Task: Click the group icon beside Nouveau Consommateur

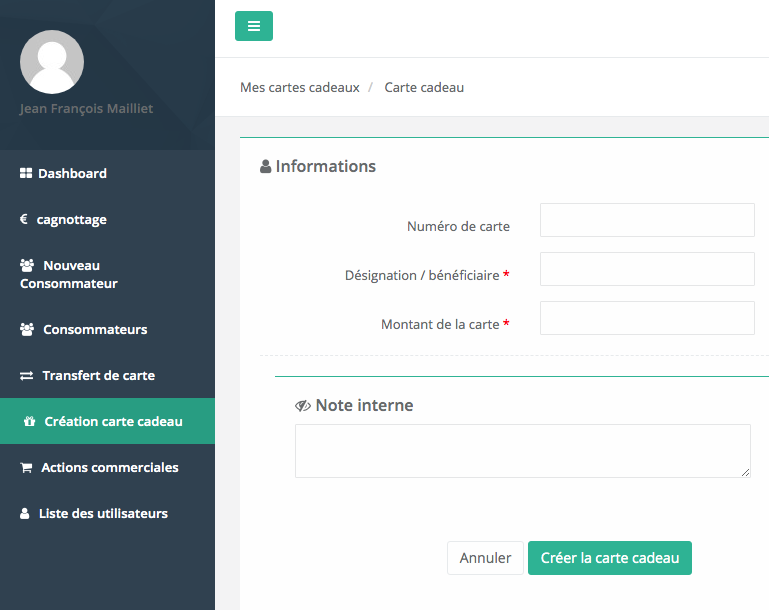Action: [27, 265]
